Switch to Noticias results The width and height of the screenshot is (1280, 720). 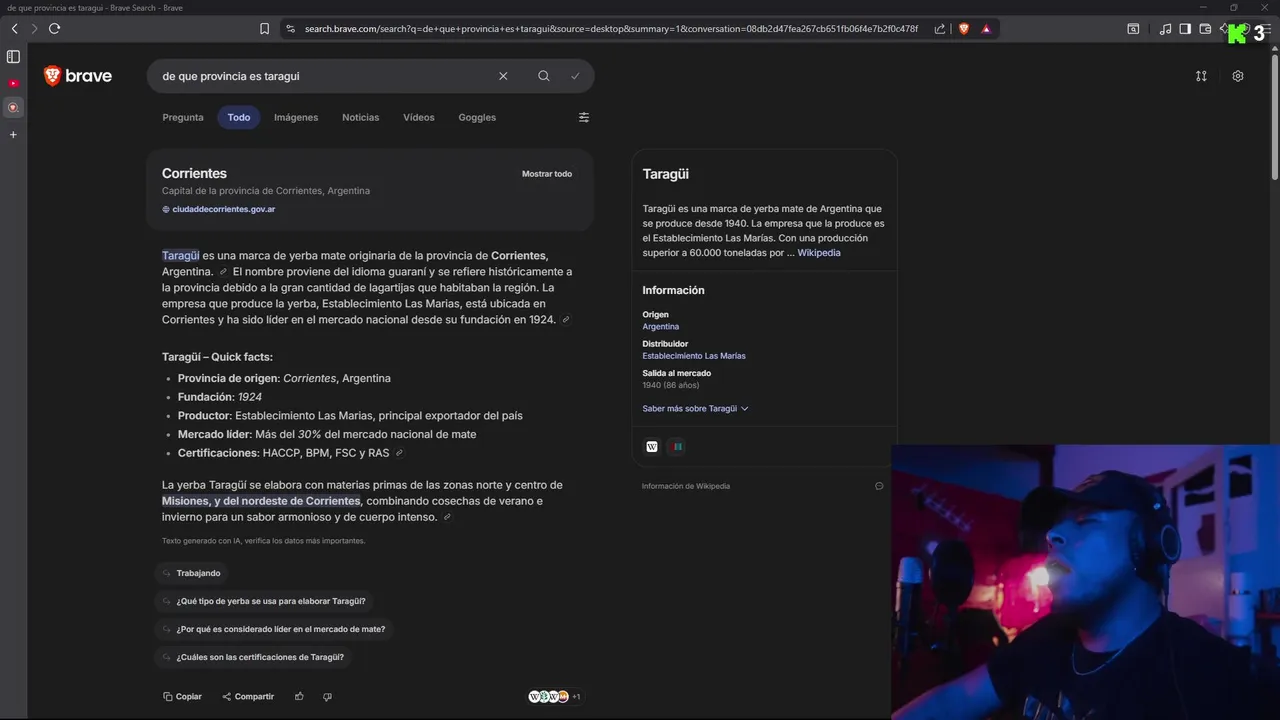pyautogui.click(x=361, y=117)
